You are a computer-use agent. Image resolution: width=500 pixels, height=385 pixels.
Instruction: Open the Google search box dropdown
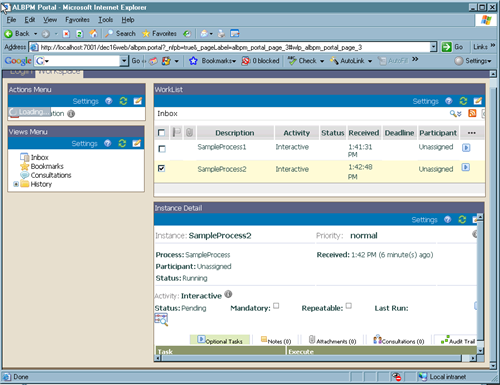(124, 61)
